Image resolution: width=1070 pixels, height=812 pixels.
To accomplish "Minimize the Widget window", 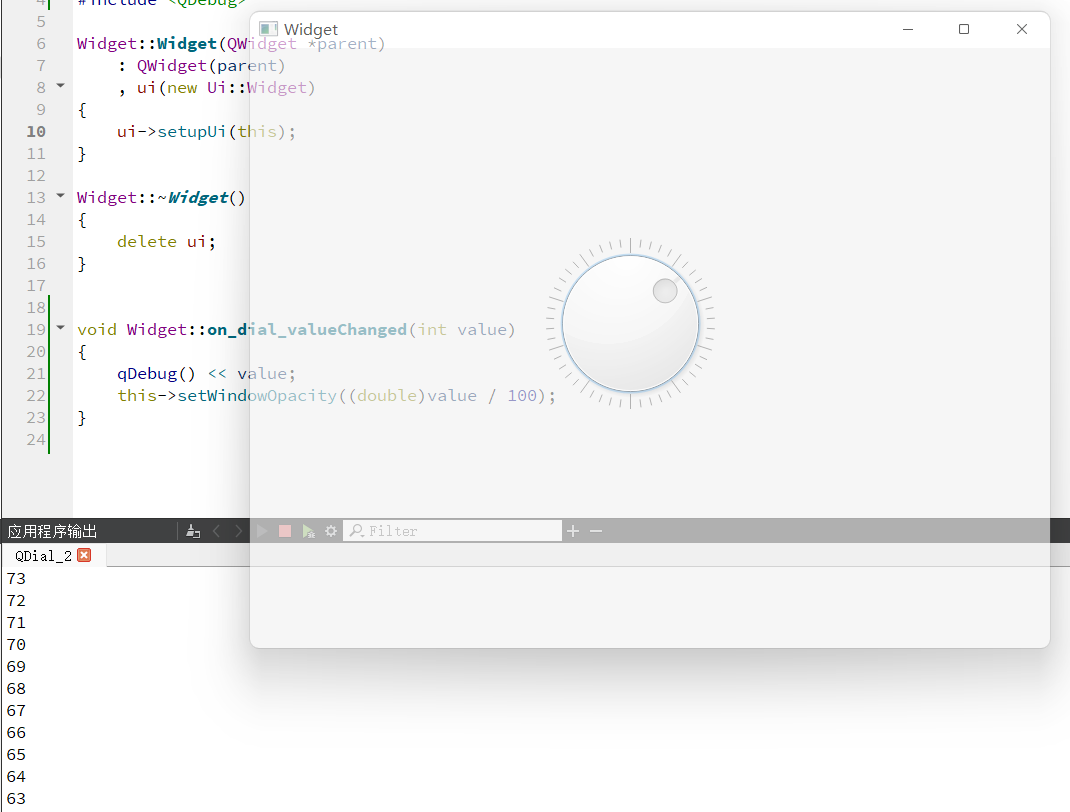I will click(x=908, y=29).
